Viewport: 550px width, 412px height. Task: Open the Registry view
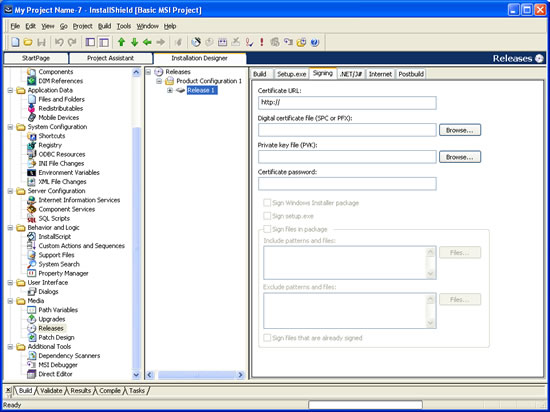coord(50,145)
